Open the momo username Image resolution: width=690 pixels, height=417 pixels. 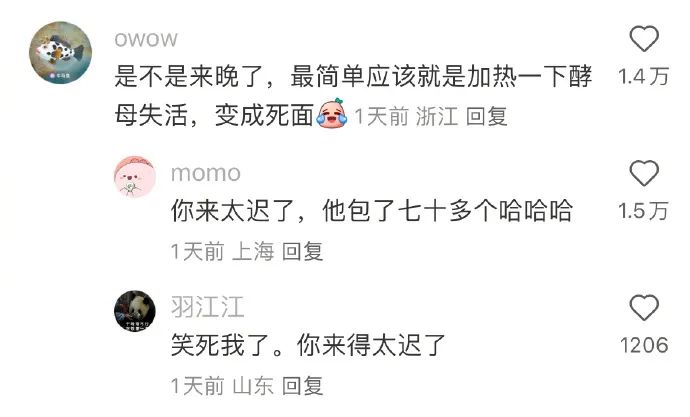point(206,173)
